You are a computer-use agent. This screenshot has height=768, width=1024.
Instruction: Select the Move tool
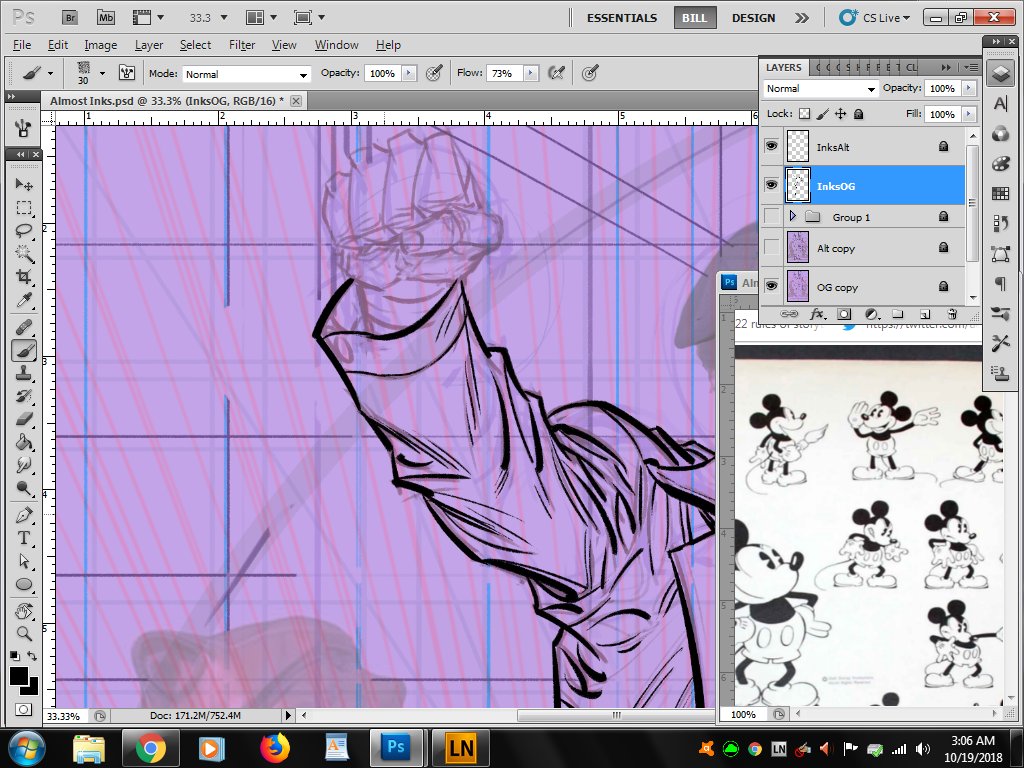coord(24,184)
